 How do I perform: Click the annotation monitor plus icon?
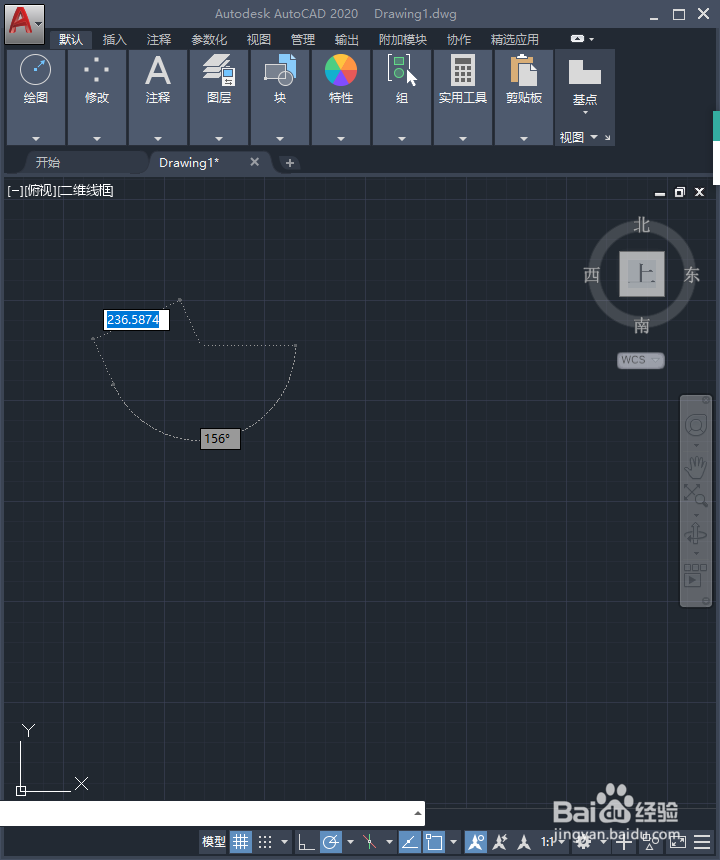tap(624, 841)
